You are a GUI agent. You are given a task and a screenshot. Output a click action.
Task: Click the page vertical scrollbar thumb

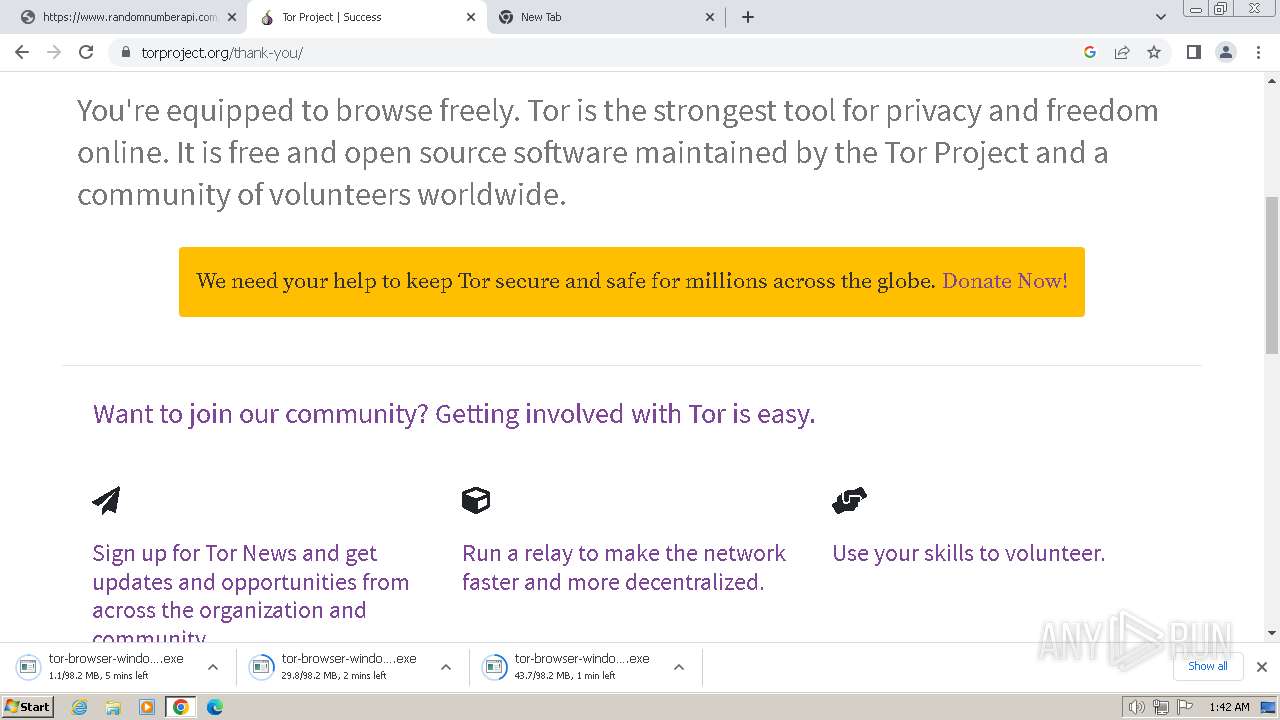(1272, 275)
